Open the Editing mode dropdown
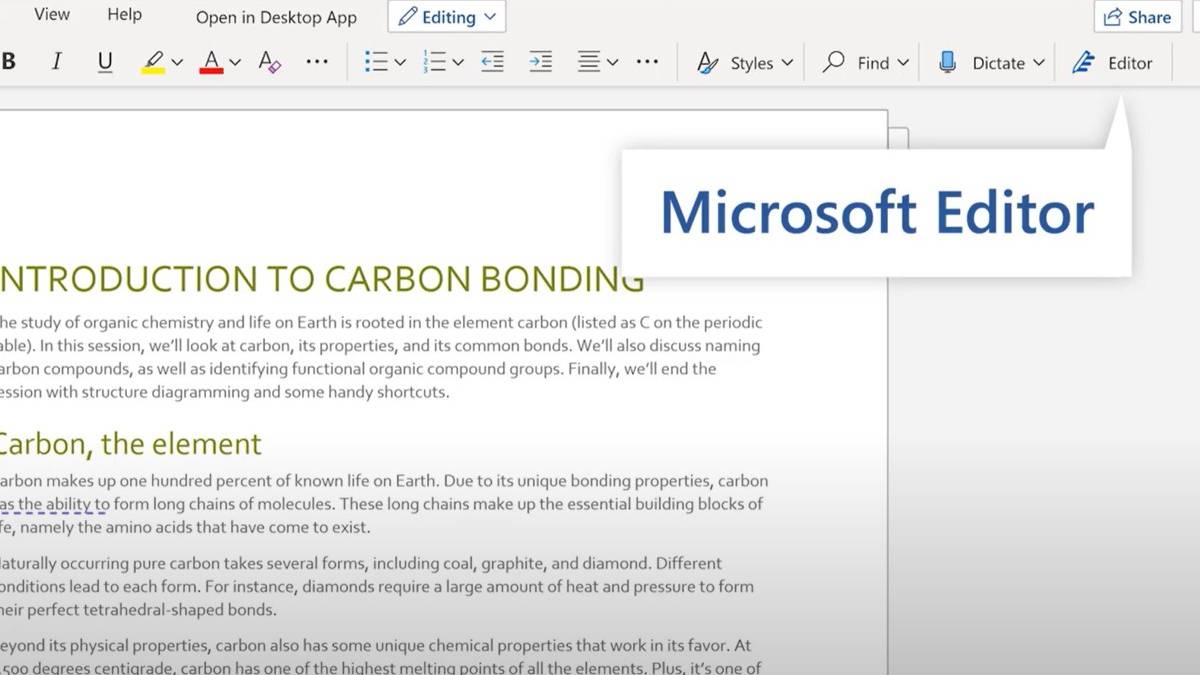Viewport: 1200px width, 675px height. pyautogui.click(x=446, y=17)
